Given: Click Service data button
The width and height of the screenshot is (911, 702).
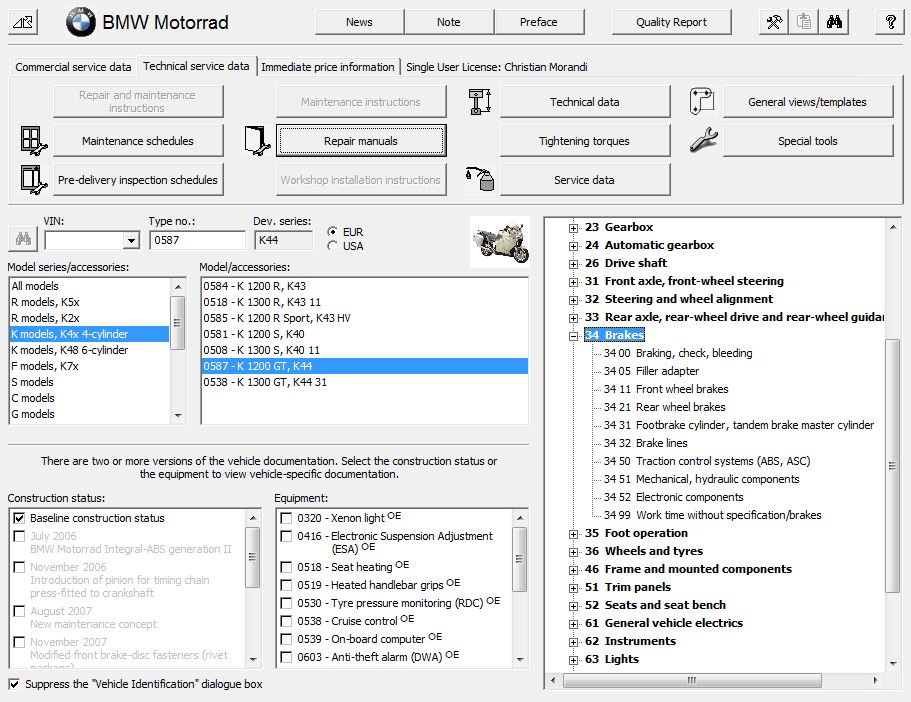Looking at the screenshot, I should click(x=584, y=180).
